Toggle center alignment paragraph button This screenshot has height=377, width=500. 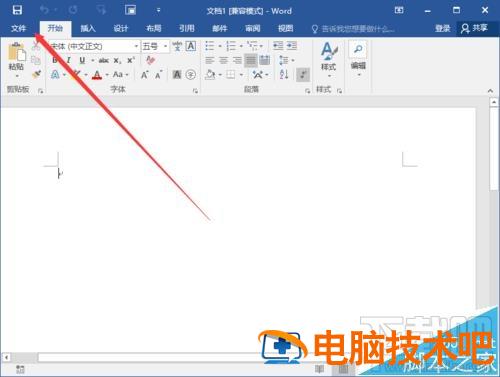pos(223,60)
